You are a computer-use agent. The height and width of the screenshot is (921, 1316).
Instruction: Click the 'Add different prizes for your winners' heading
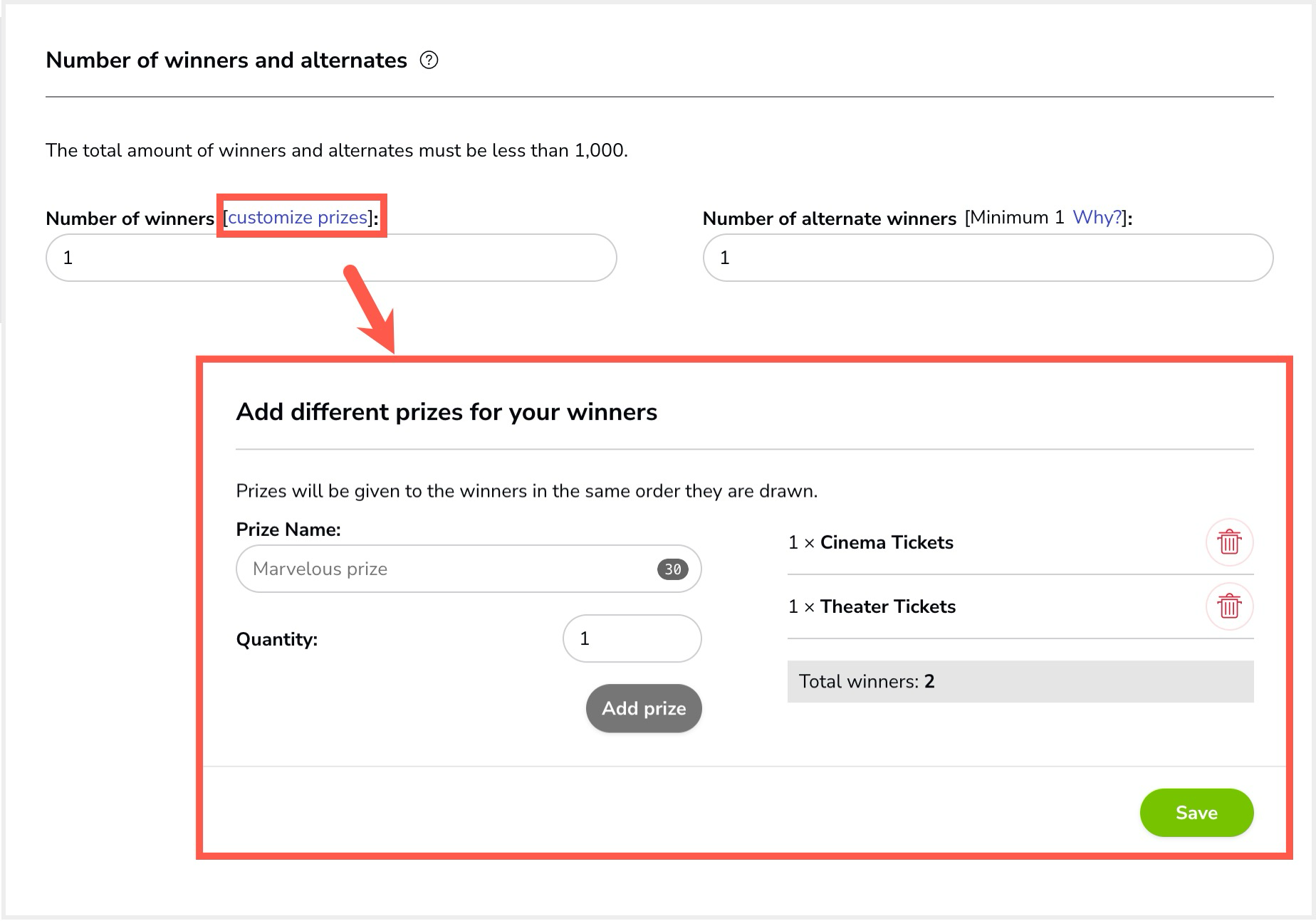pyautogui.click(x=446, y=412)
